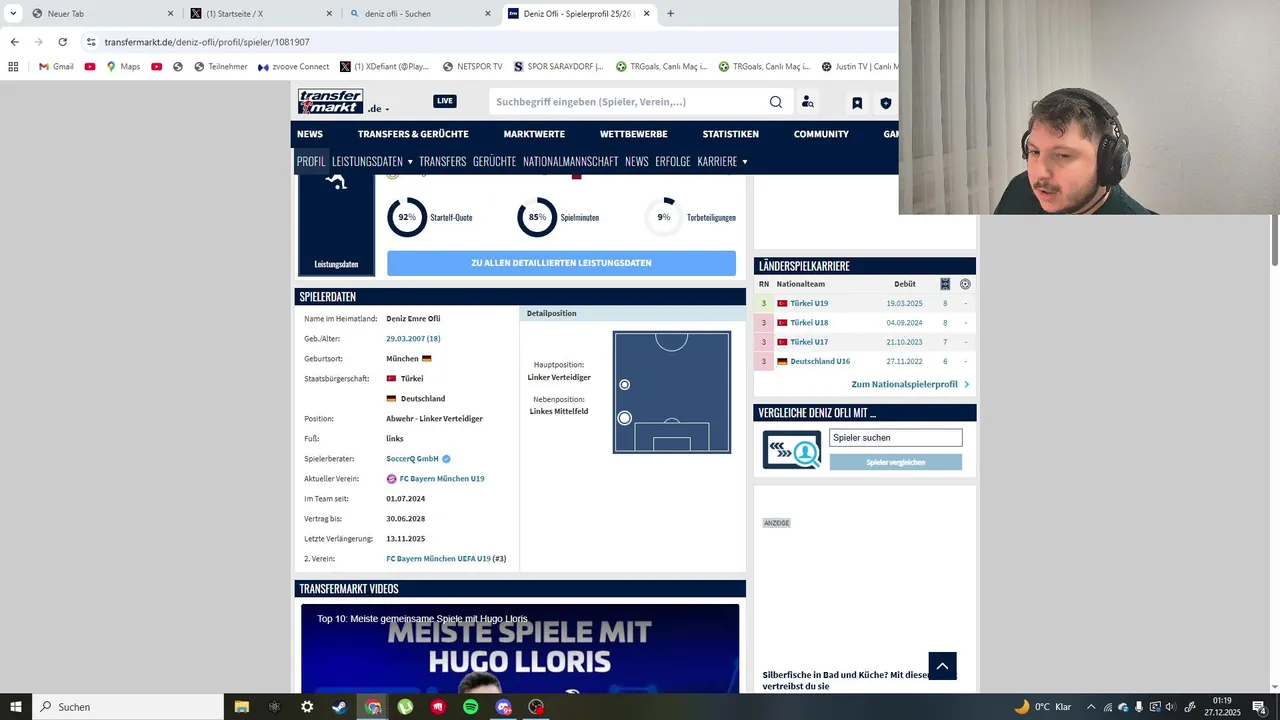Screen dimensions: 1280x720
Task: Open Spotify from the taskbar
Action: pos(470,707)
